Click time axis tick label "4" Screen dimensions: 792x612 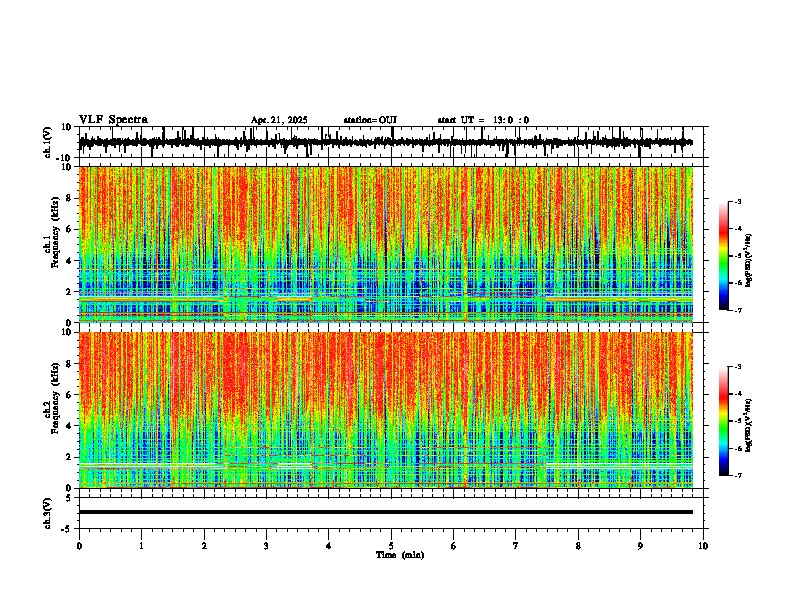pyautogui.click(x=329, y=546)
